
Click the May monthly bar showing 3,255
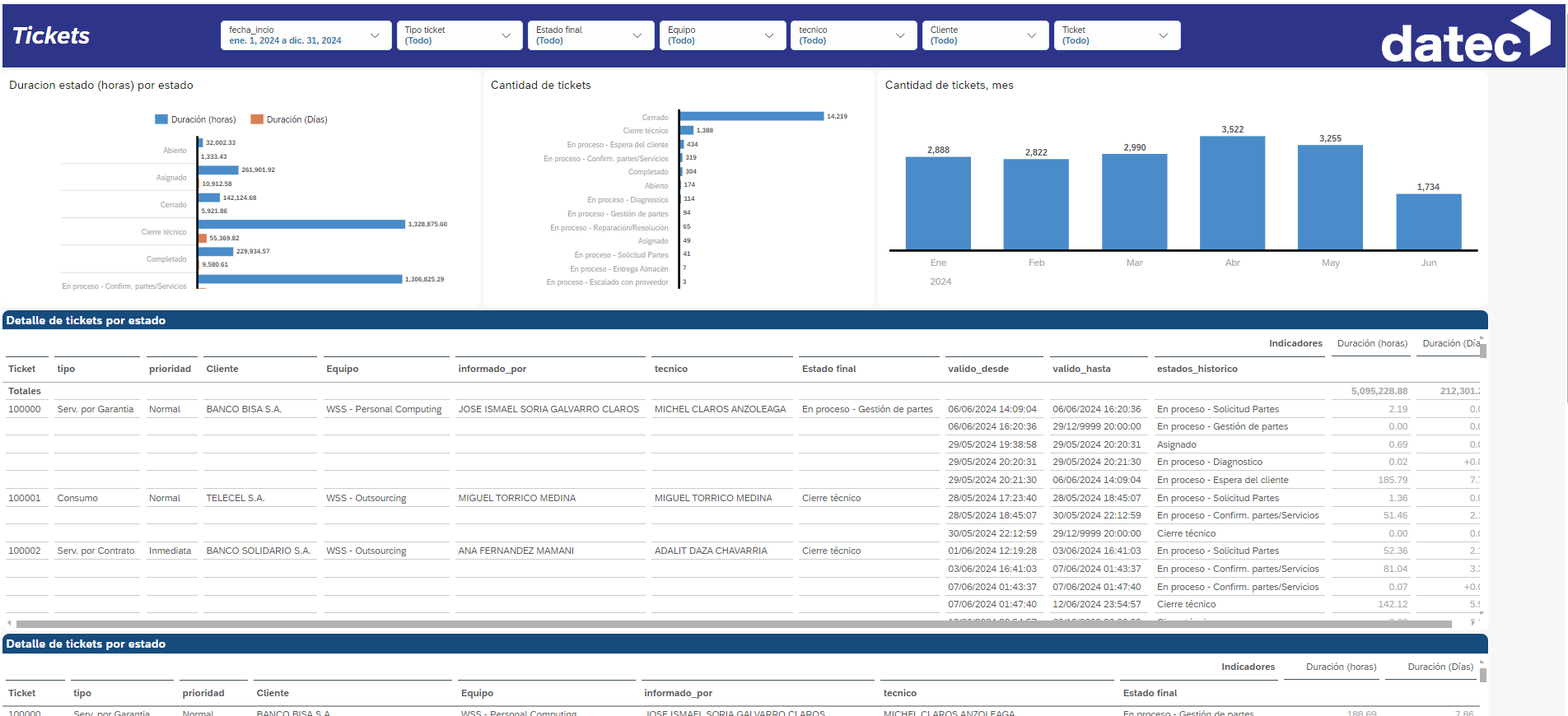(x=1331, y=198)
